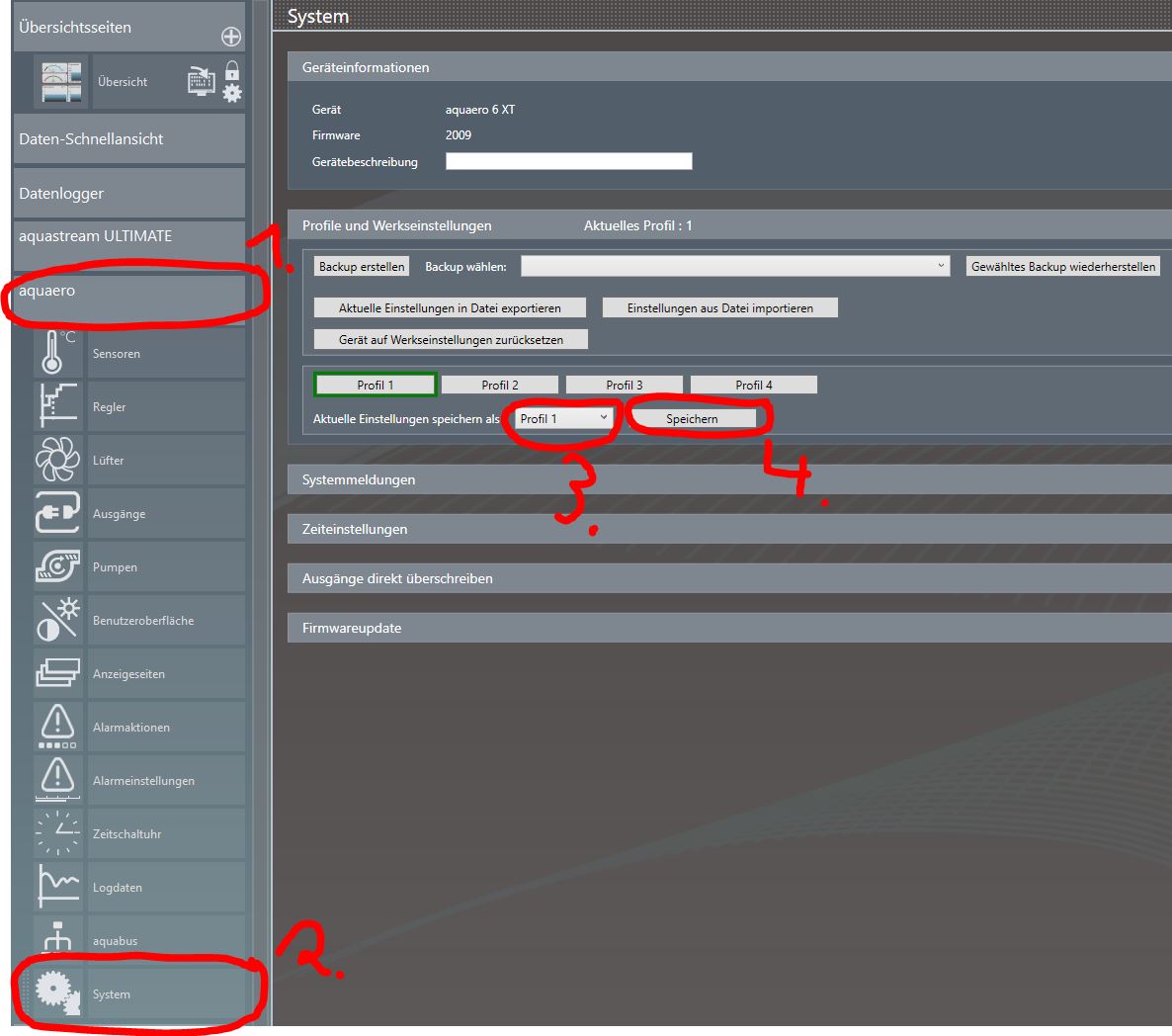This screenshot has height=1036, width=1172.
Task: Collapse Profile und Werkseinstellungen header
Action: coord(729,225)
